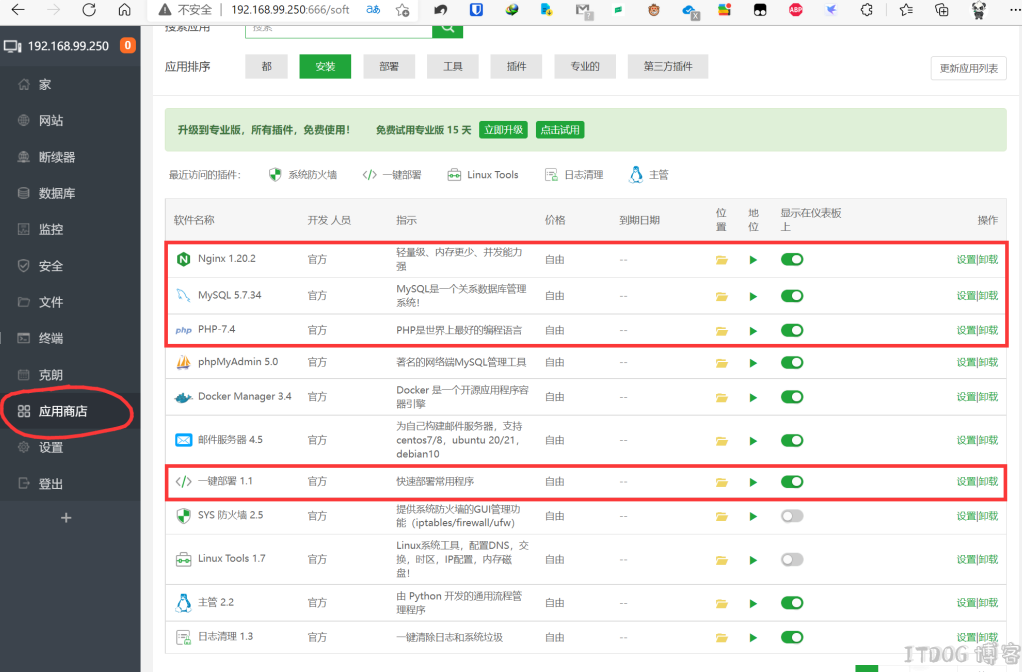
Task: Toggle dashboard display for 一键部署 1.1
Action: point(792,482)
